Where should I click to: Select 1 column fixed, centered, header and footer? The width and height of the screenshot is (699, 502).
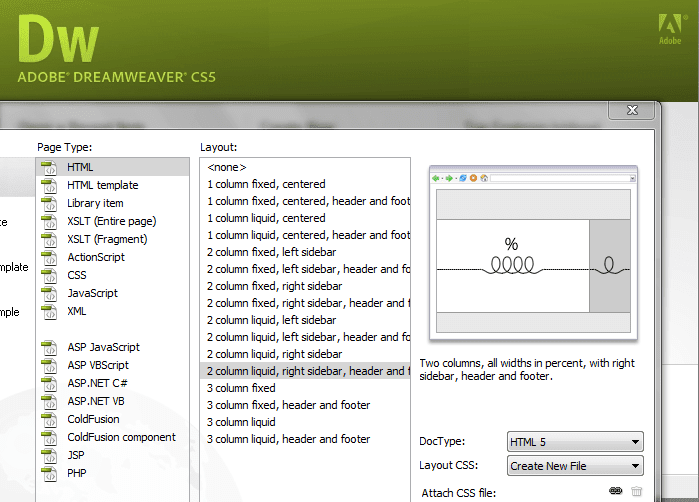(x=305, y=201)
